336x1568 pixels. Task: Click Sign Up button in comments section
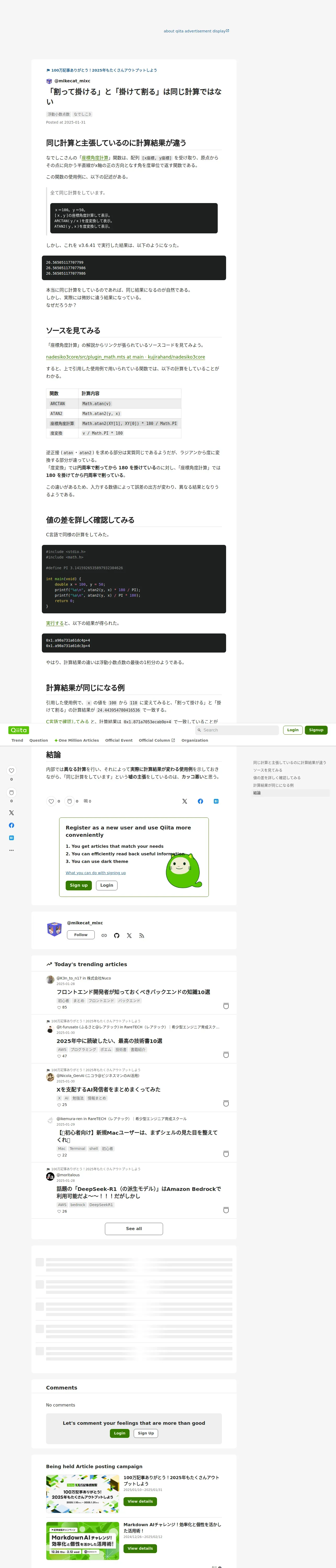tap(146, 1433)
